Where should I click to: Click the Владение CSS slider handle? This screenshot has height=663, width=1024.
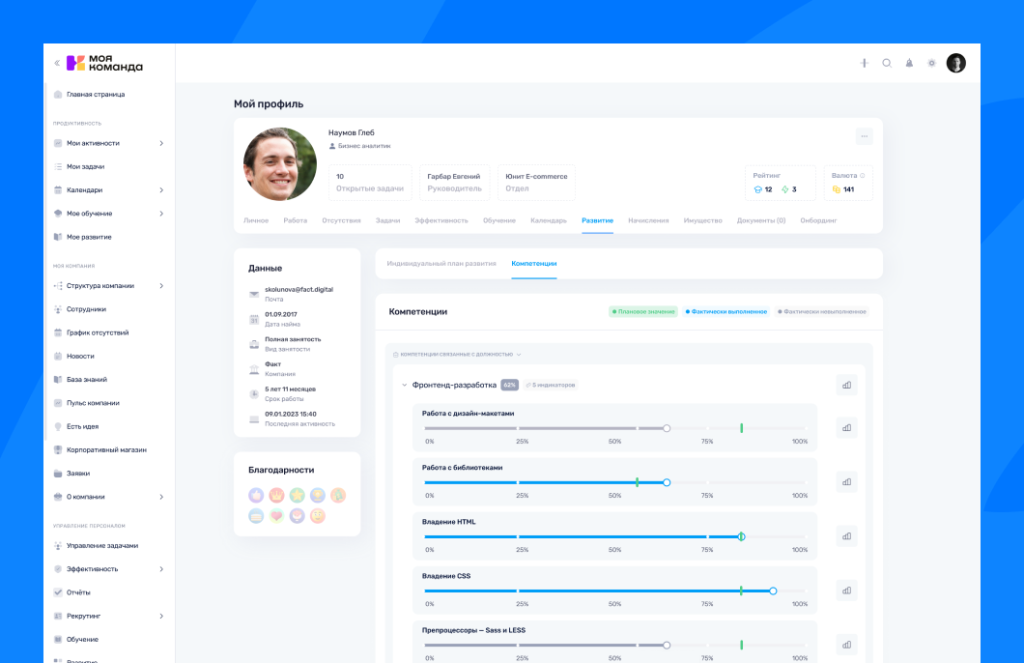pos(773,591)
